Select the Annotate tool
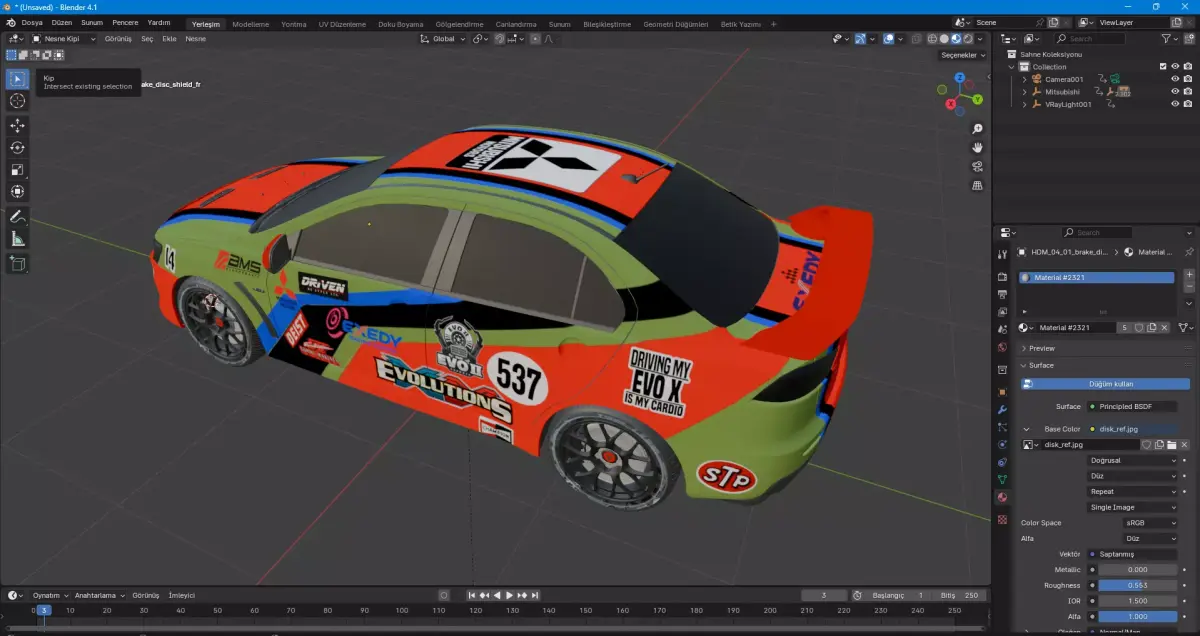Viewport: 1200px width, 636px height. point(17,216)
